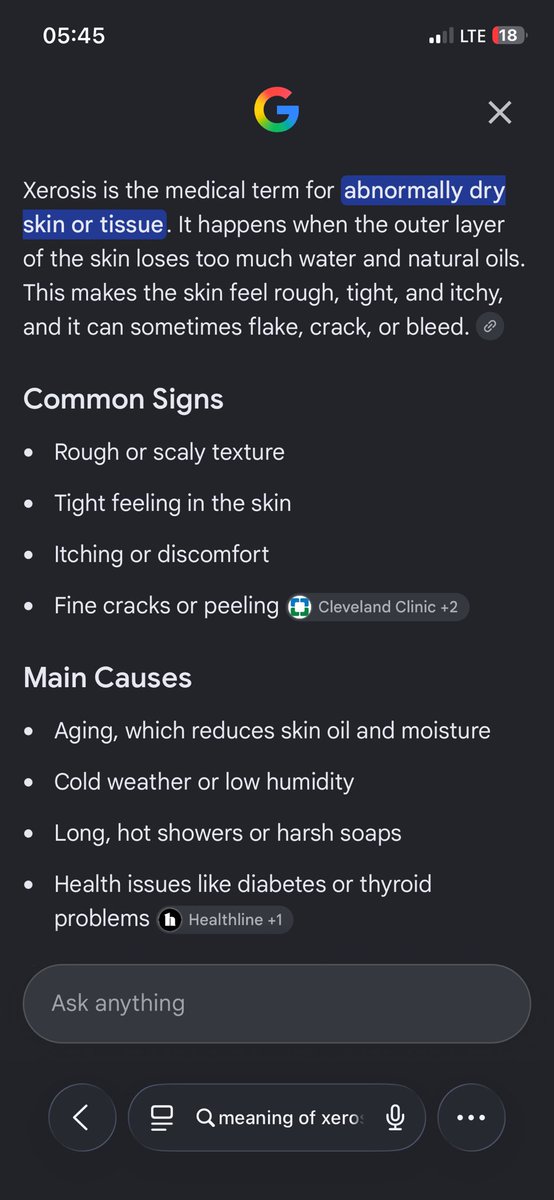554x1200 pixels.
Task: Open the link icon after 'bleed.'
Action: pos(489,326)
